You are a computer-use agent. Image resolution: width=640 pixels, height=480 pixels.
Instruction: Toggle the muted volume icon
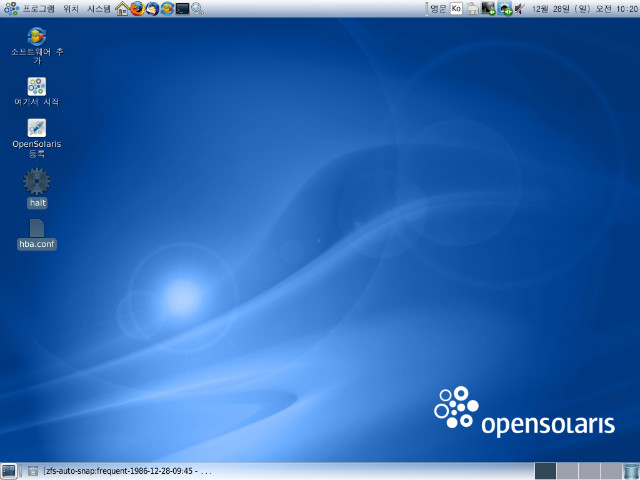pos(519,9)
